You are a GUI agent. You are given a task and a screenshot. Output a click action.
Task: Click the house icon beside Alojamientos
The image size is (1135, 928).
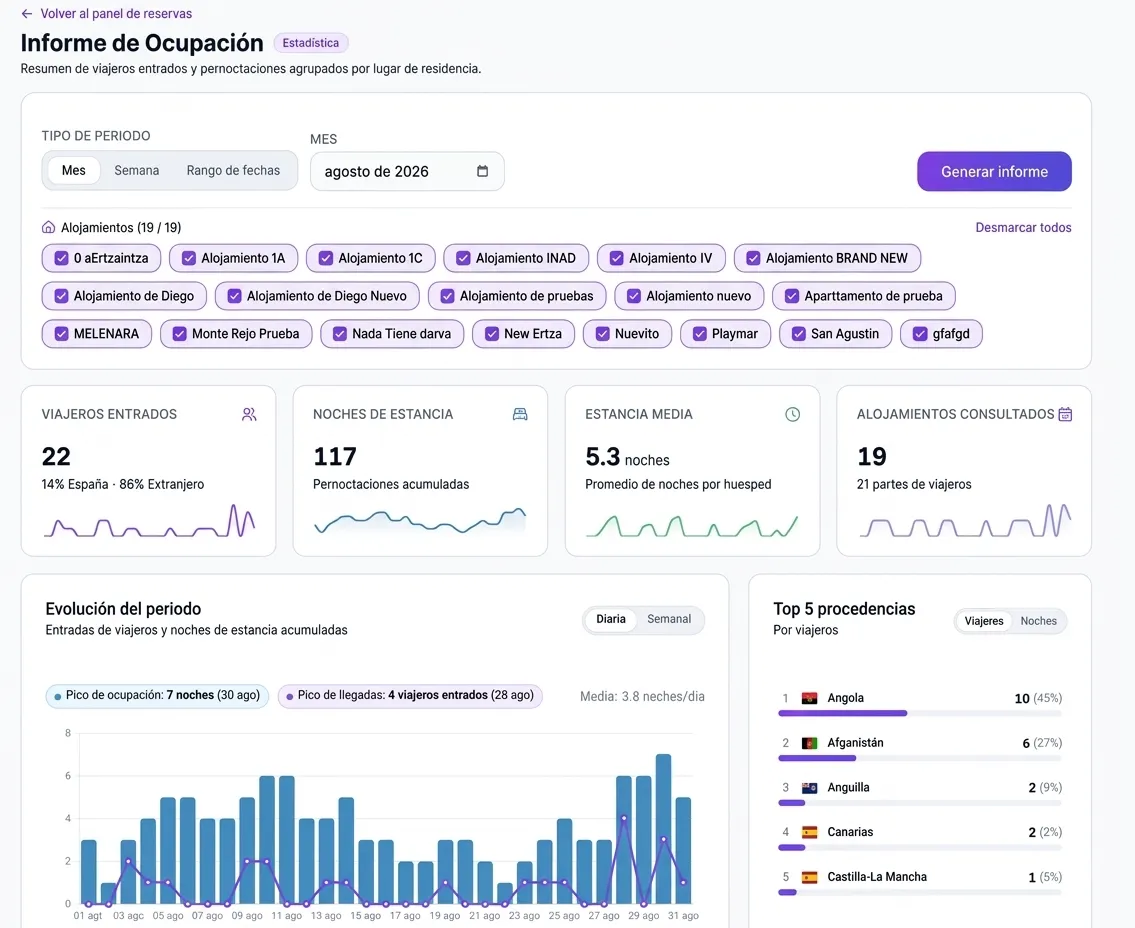[x=48, y=227]
